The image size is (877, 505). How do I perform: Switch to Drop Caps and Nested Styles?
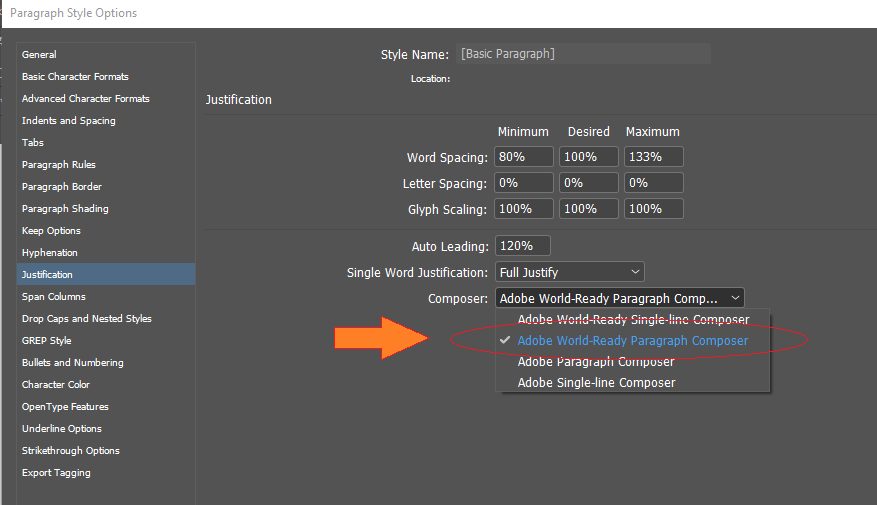(x=86, y=319)
